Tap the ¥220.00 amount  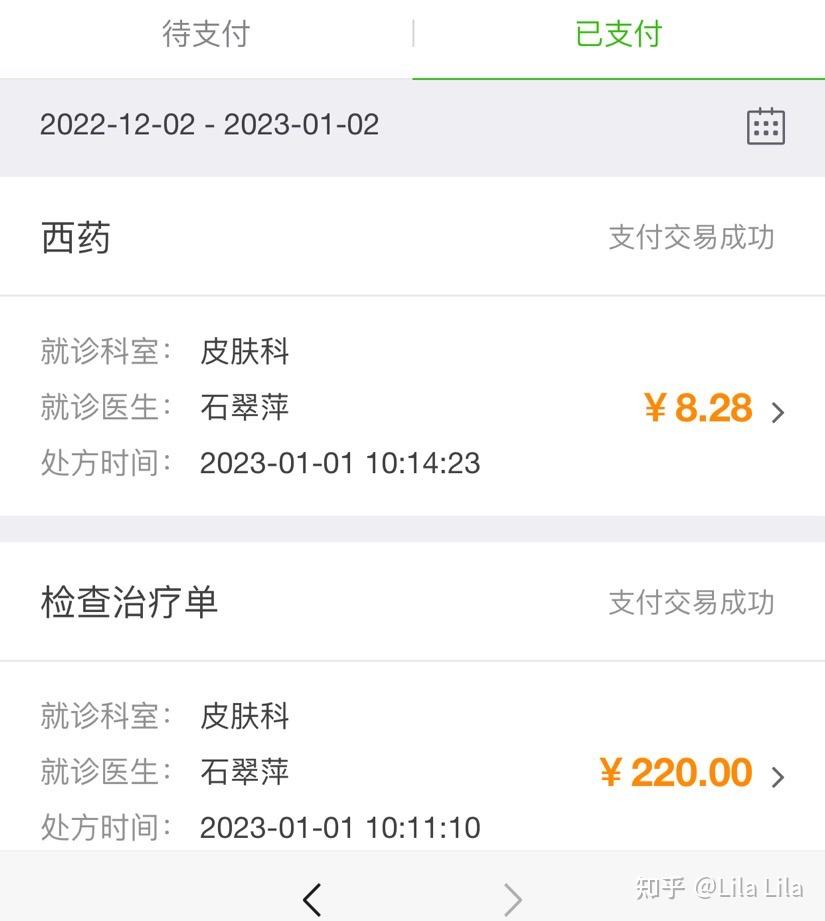pos(675,772)
